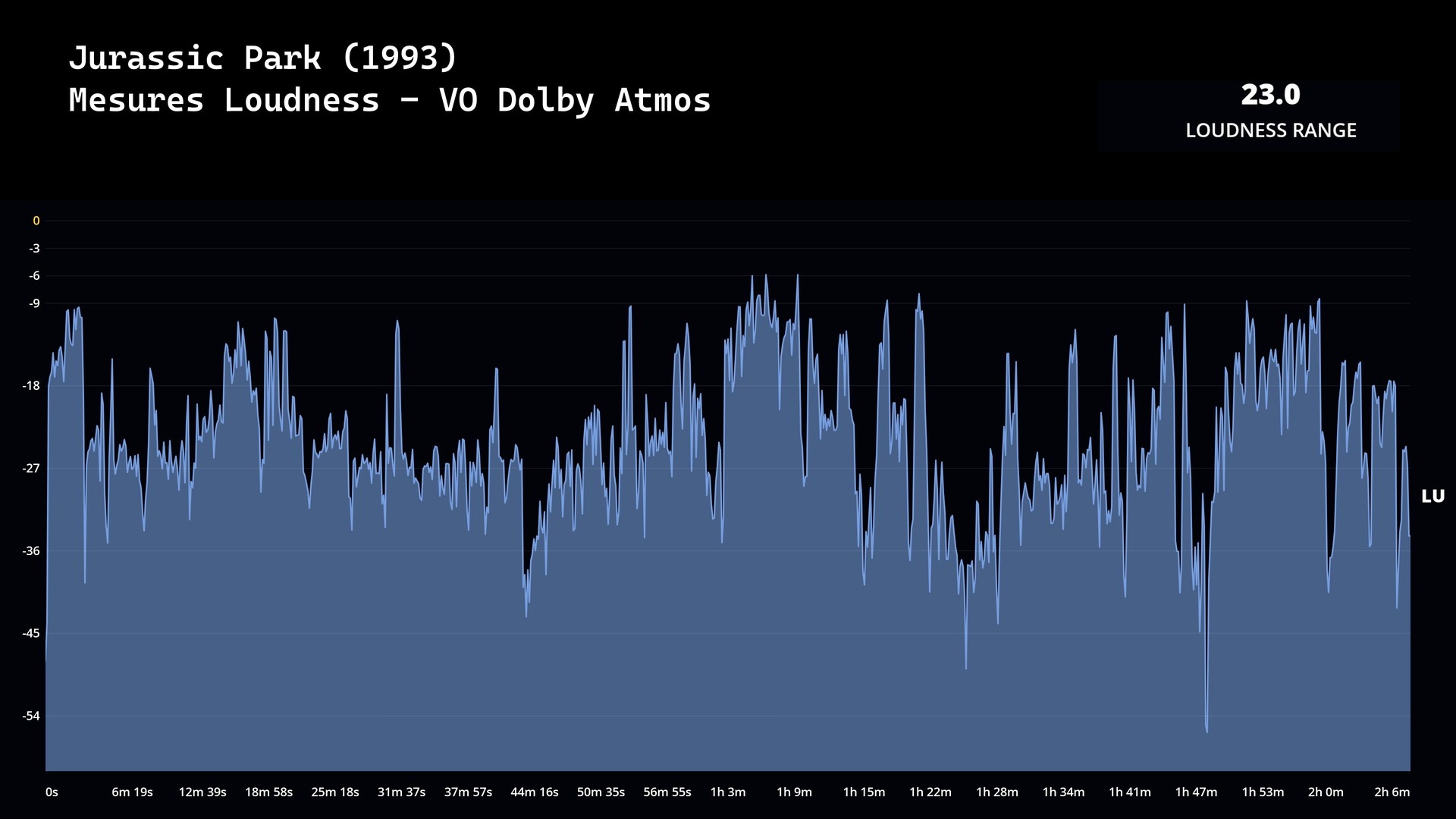Click the 6m 19s time label

click(x=132, y=792)
